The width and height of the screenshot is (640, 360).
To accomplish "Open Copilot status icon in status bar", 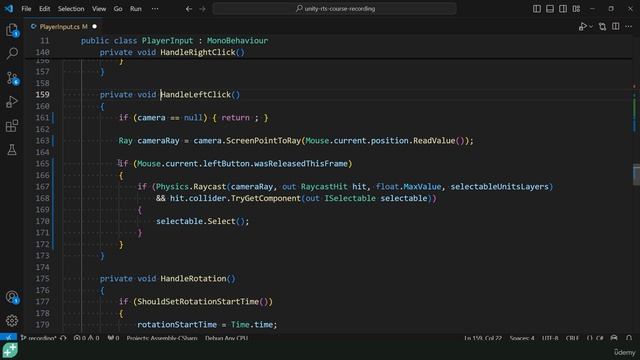I will tap(614, 338).
